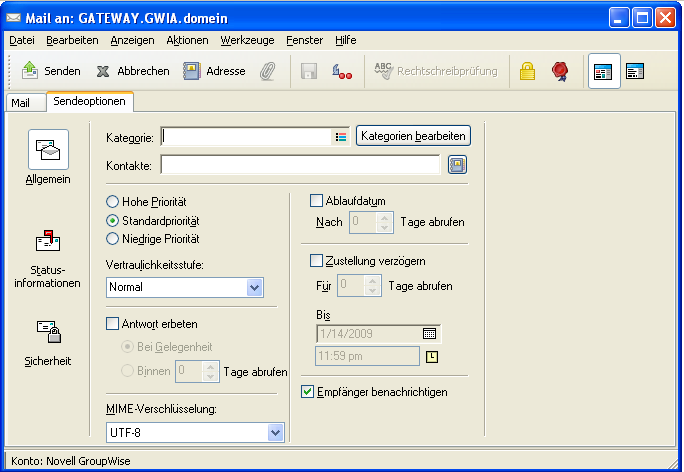Click the yellow padlock encrypt icon
684x472 pixels.
(x=527, y=71)
